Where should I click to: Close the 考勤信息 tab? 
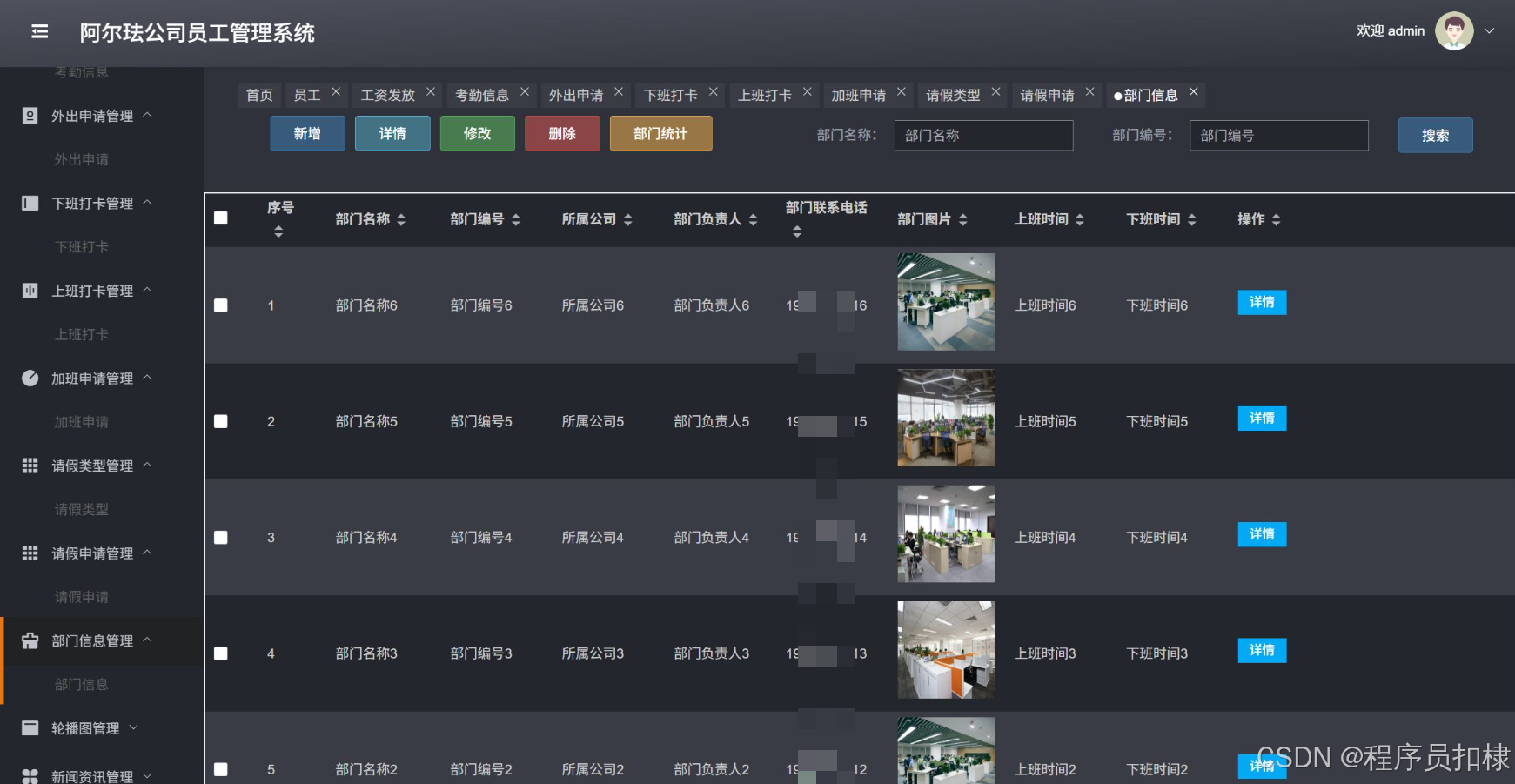(525, 91)
